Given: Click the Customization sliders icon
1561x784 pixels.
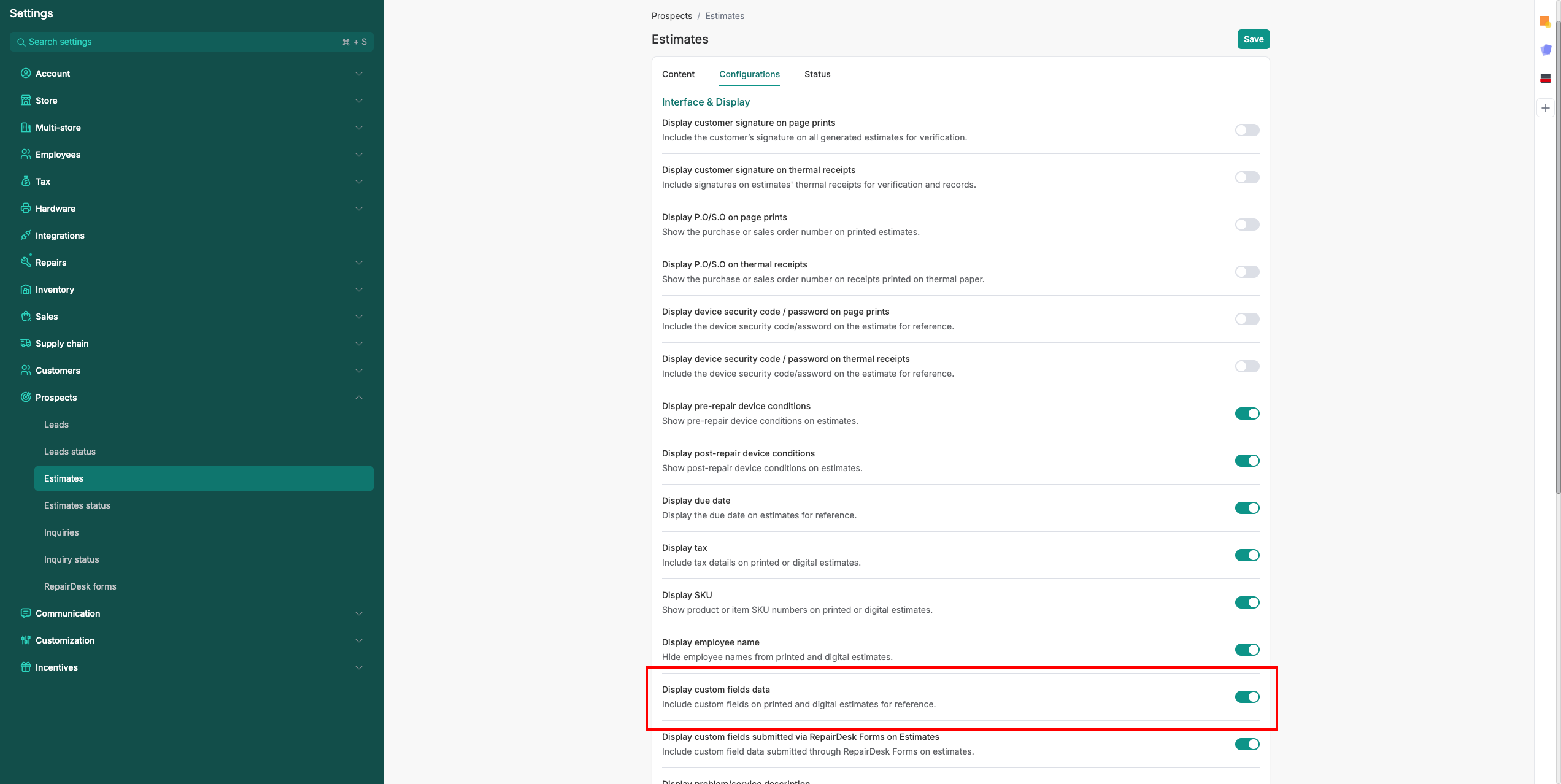Looking at the screenshot, I should 25,640.
